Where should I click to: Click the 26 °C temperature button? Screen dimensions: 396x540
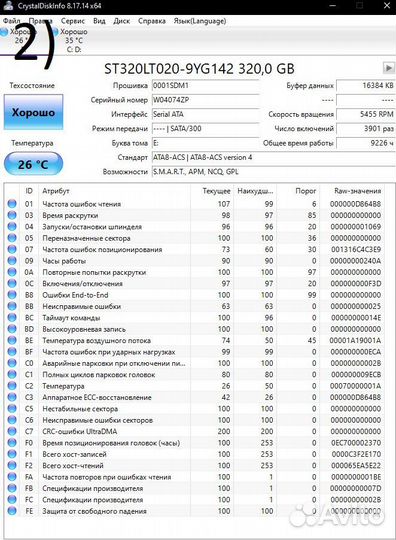[x=33, y=164]
